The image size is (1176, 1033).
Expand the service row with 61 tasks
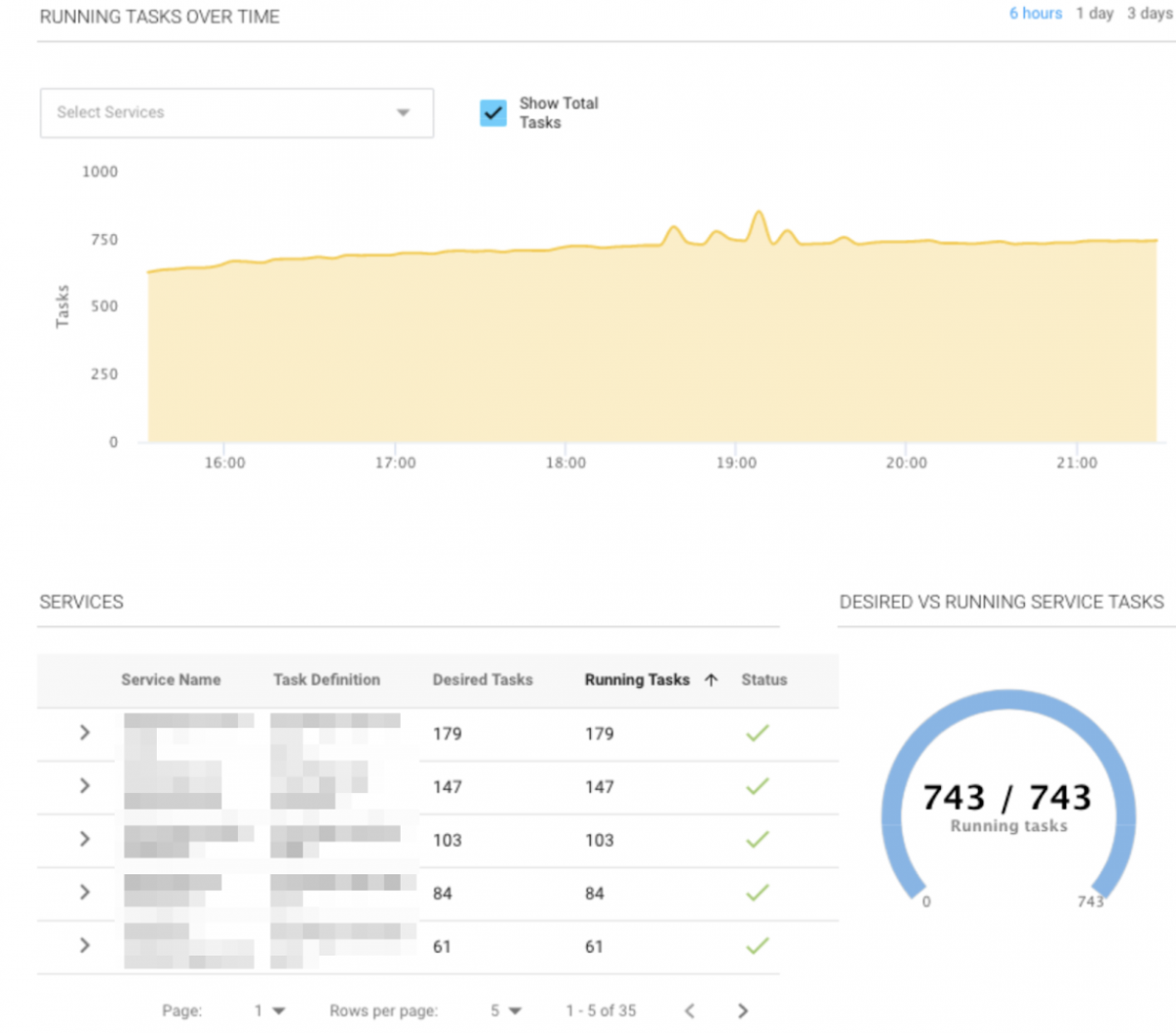click(84, 945)
